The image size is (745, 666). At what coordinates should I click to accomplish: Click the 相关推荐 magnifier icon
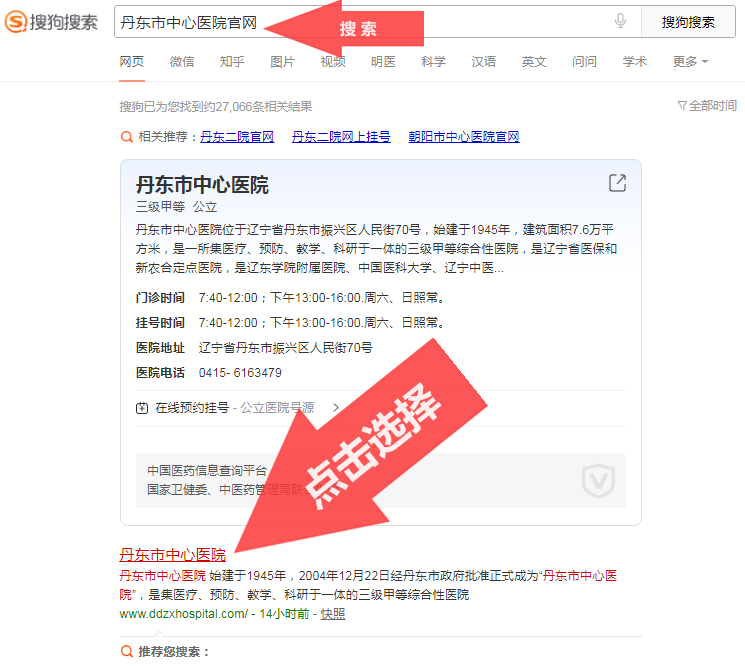127,137
